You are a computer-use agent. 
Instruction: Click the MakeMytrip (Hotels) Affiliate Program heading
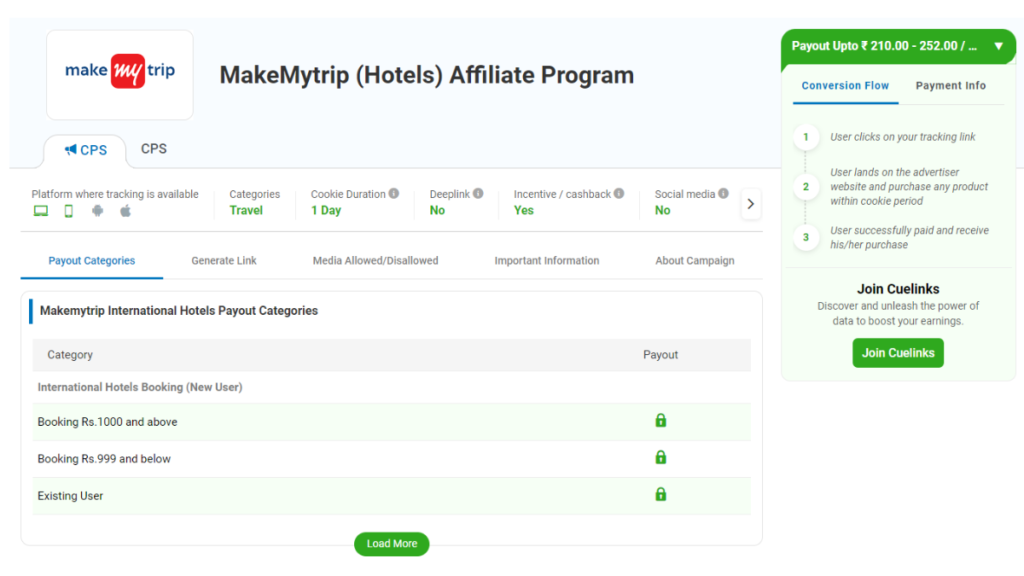coord(426,75)
